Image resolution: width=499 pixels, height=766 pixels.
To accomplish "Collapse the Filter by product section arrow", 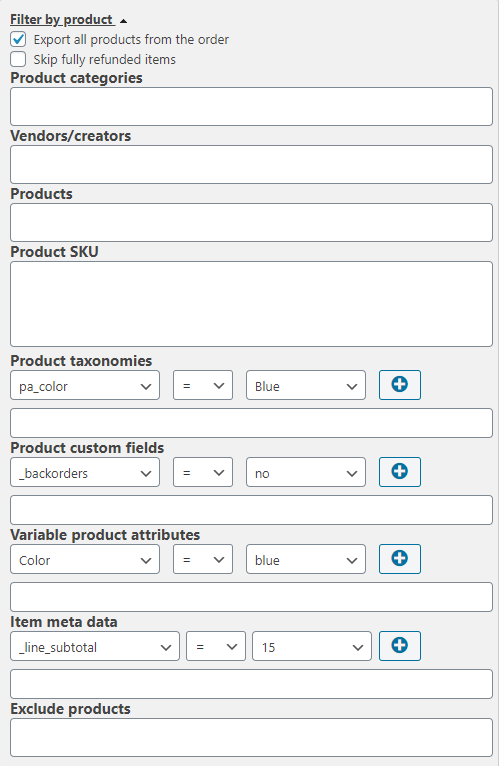I will tap(124, 21).
